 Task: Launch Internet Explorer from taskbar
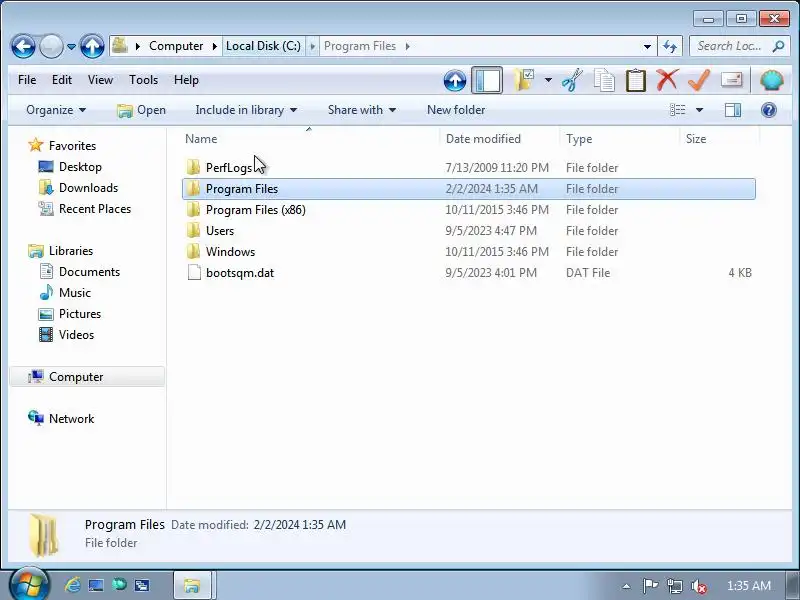click(72, 585)
